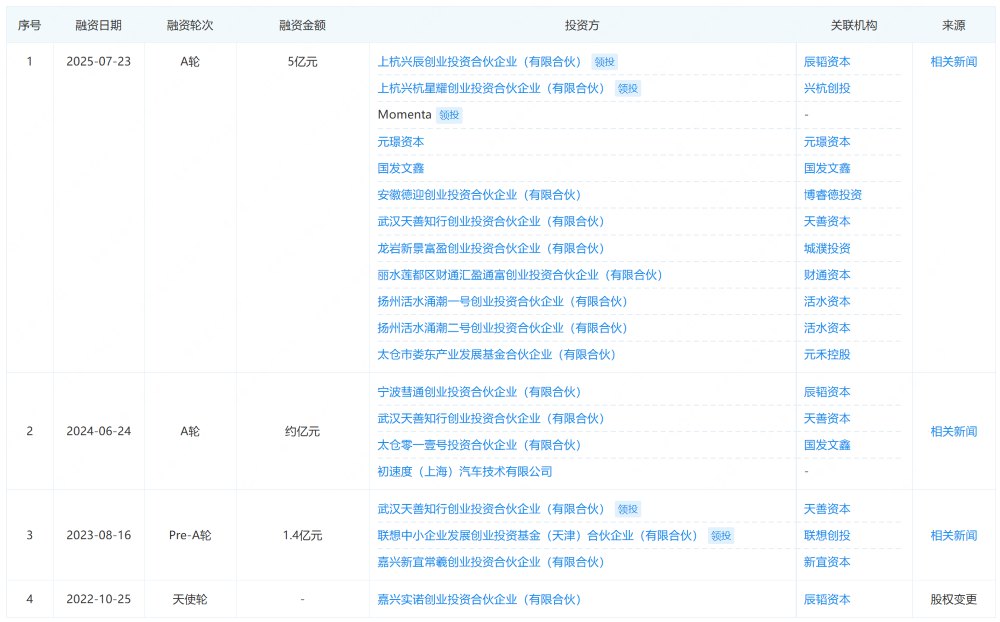Click the Momenta investor link
Screen dimensions: 1000x622
click(x=404, y=115)
